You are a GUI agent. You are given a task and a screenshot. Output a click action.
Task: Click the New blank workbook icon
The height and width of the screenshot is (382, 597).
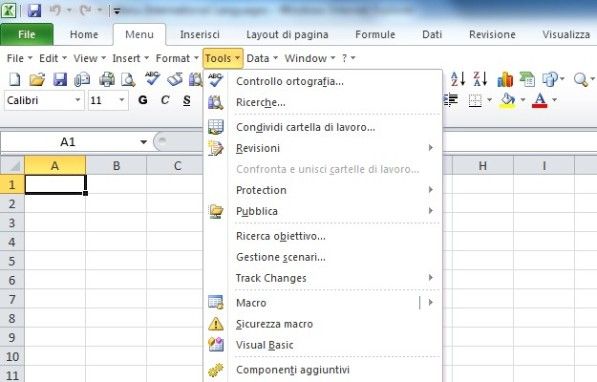[14, 80]
